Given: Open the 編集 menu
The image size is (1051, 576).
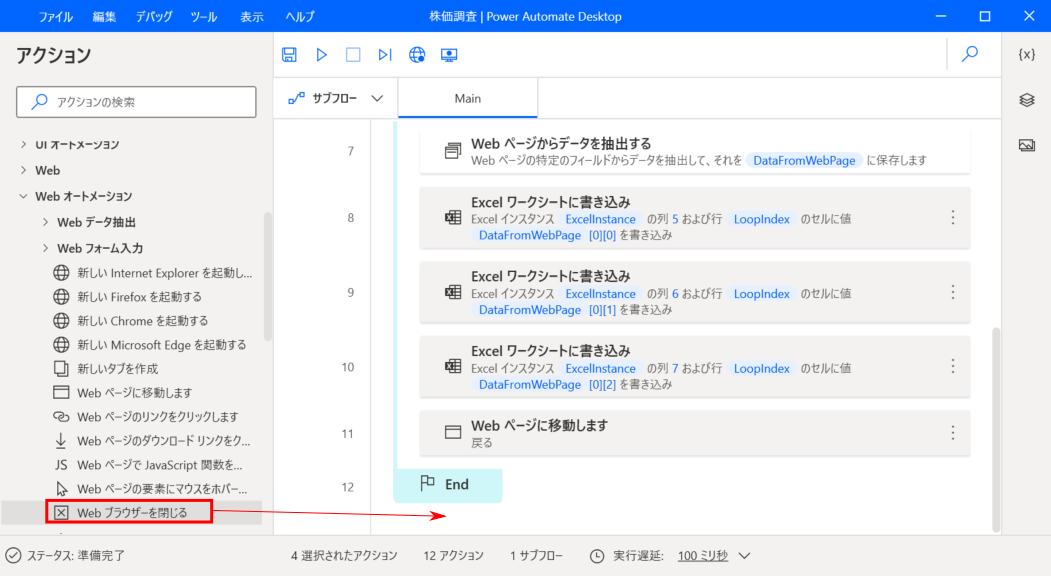Looking at the screenshot, I should (104, 17).
